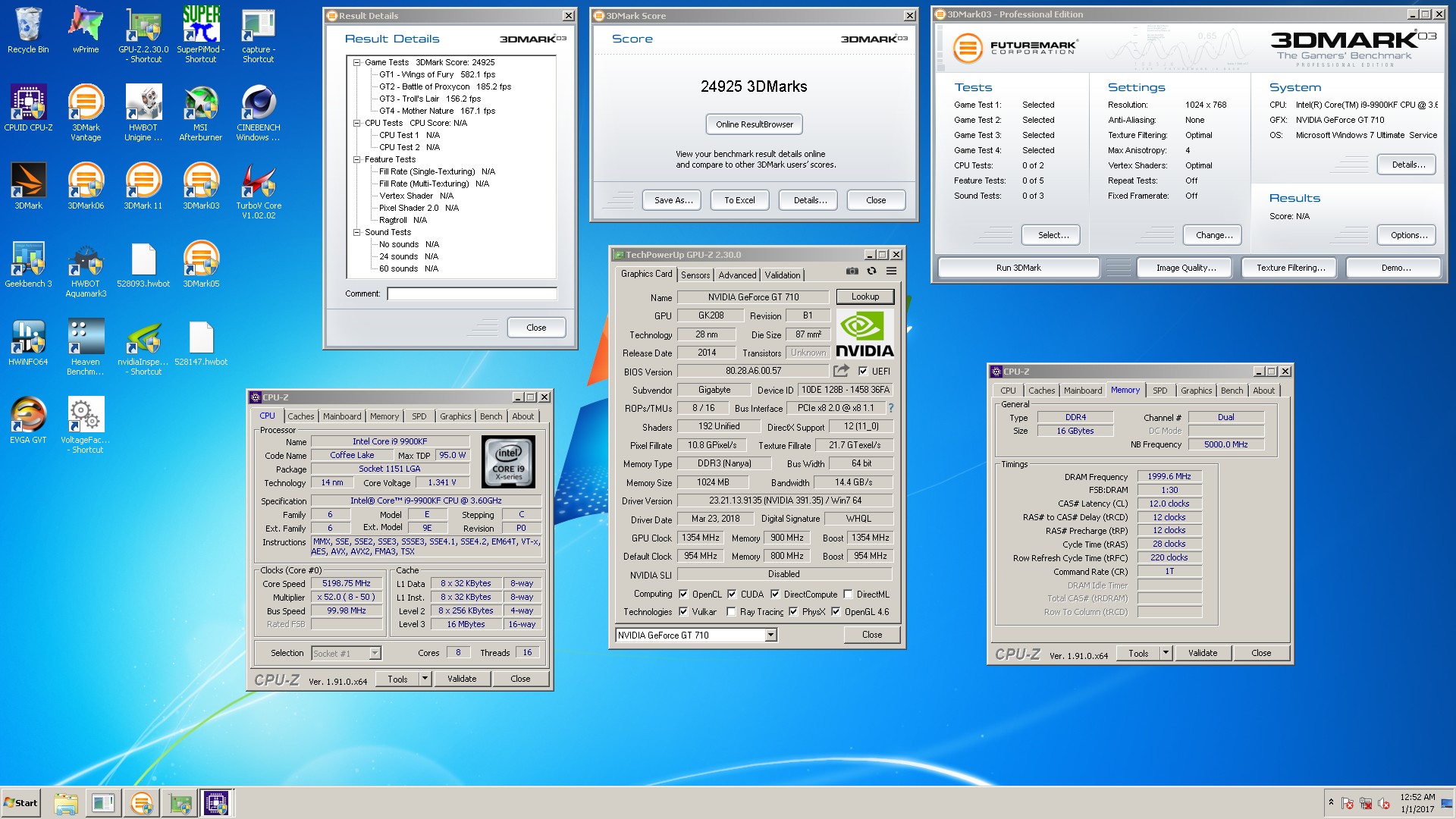Click the Online ResultBrowser button
Viewport: 1456px width, 819px height.
pos(754,124)
